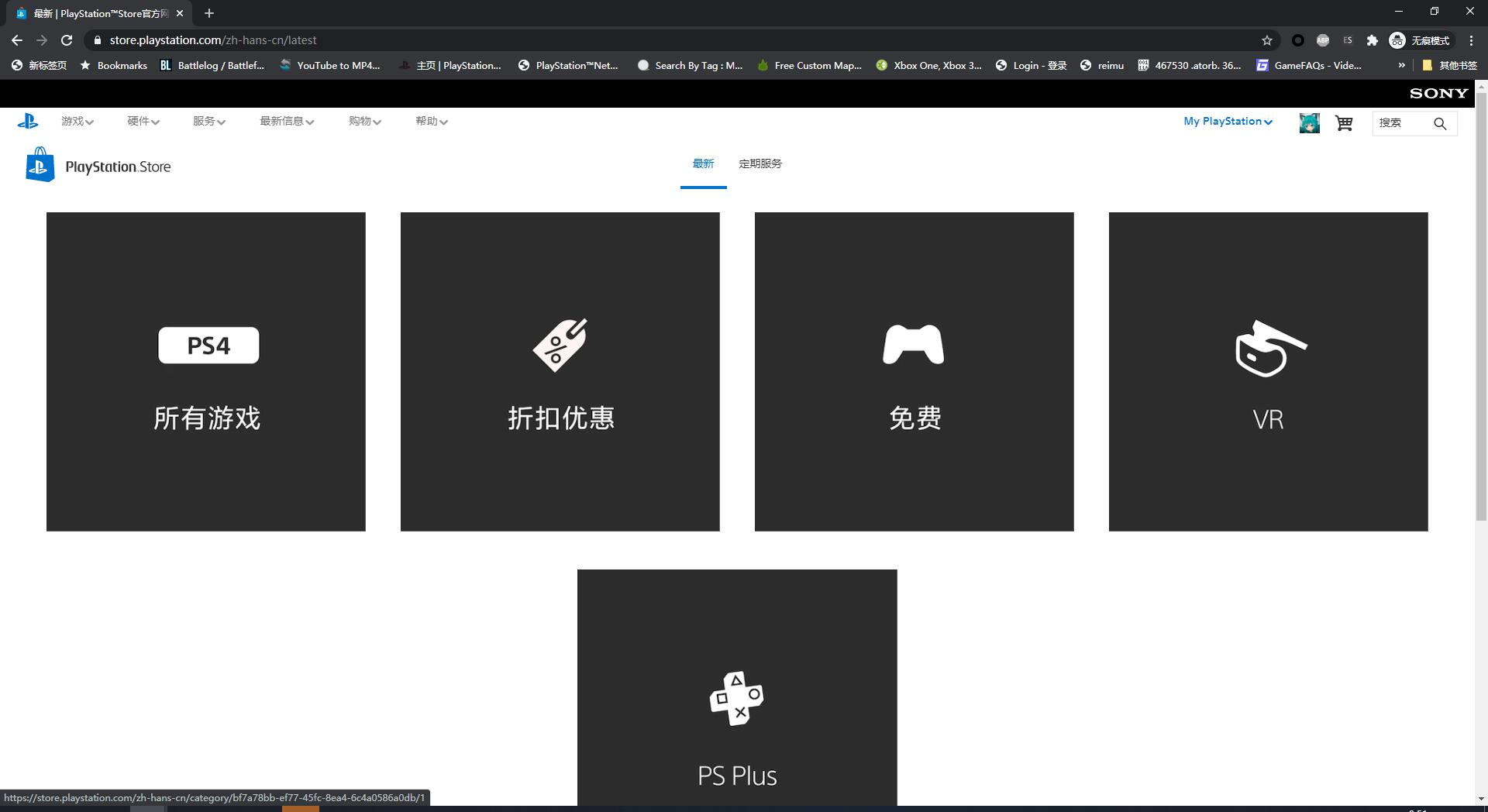Reload the page with refresh icon
1488x812 pixels.
coord(67,40)
